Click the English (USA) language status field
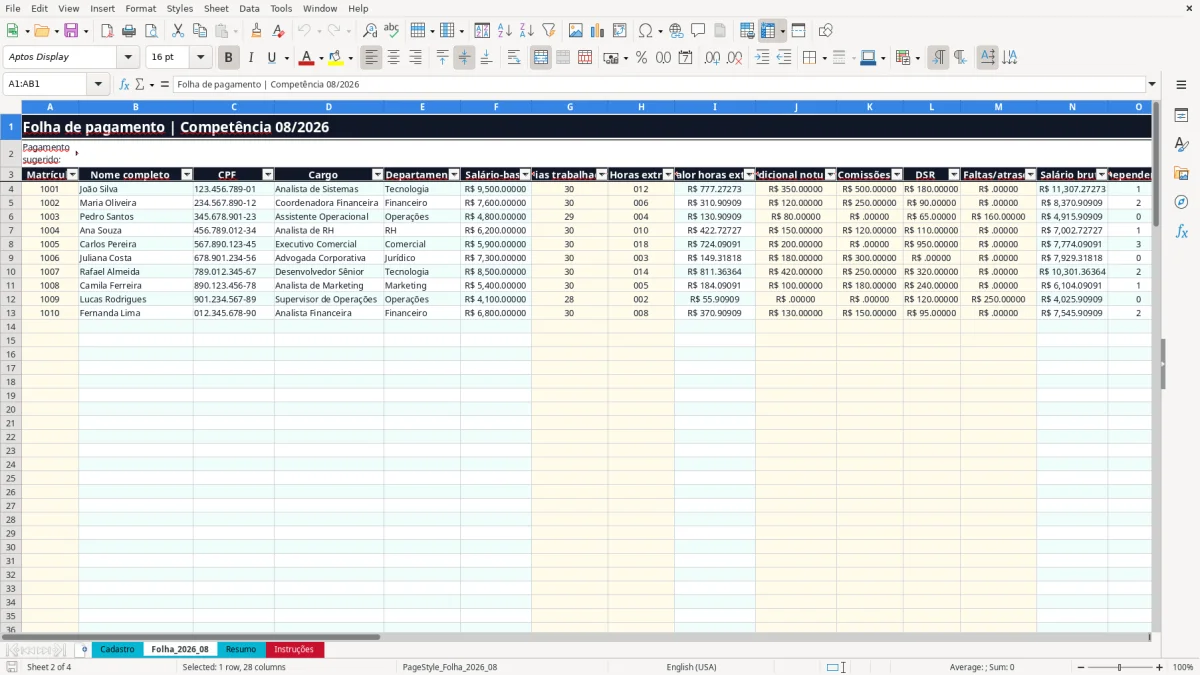Screen dimensions: 1200x675 point(691,667)
